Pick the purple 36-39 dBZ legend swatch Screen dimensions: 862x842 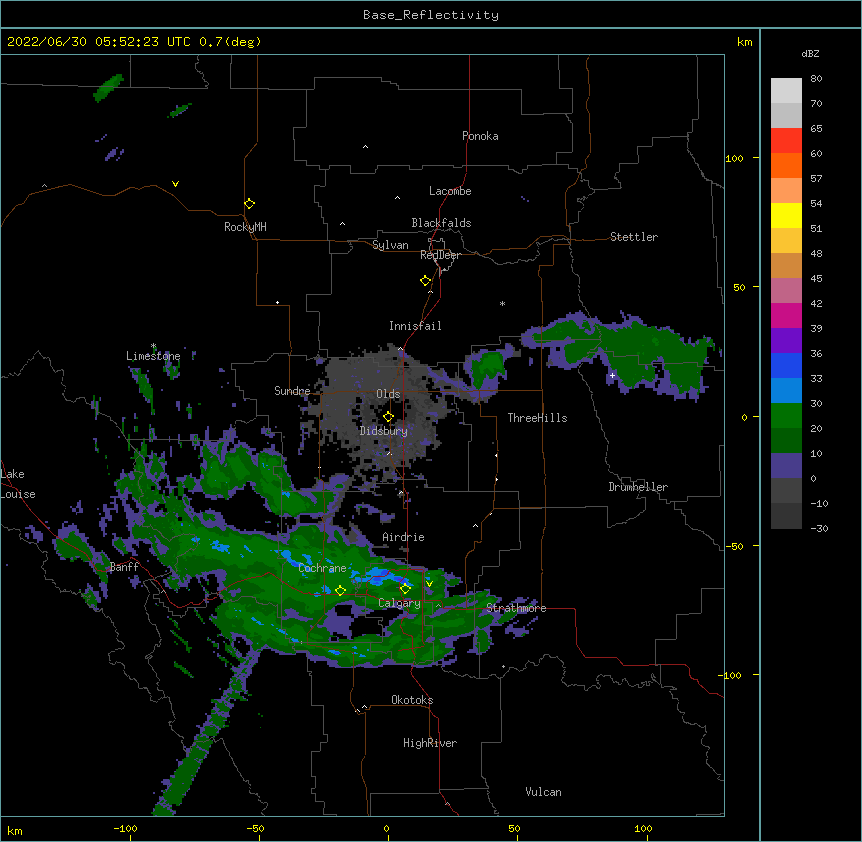(786, 341)
